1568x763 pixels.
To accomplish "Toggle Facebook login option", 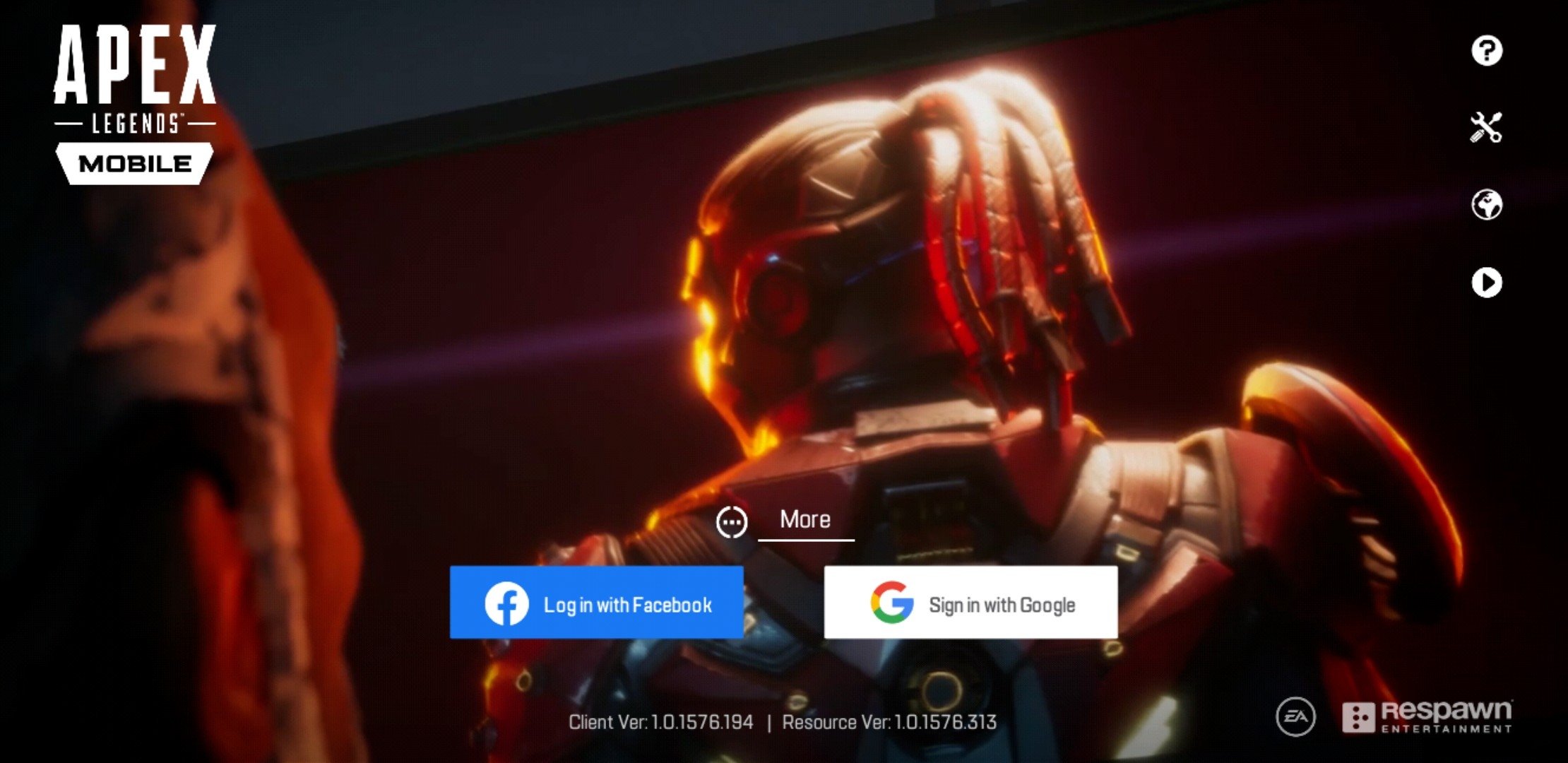I will point(602,604).
